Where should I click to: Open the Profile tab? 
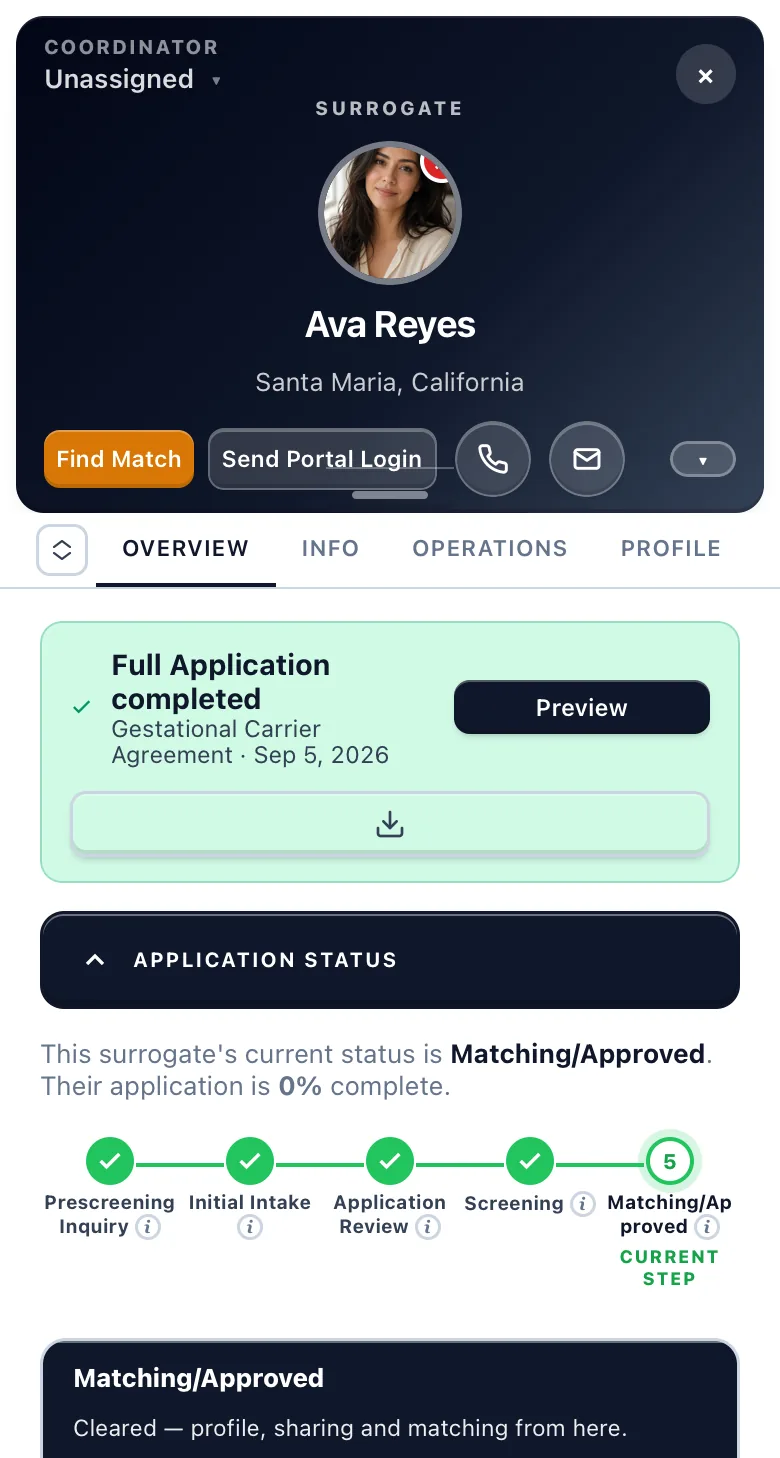(x=671, y=548)
